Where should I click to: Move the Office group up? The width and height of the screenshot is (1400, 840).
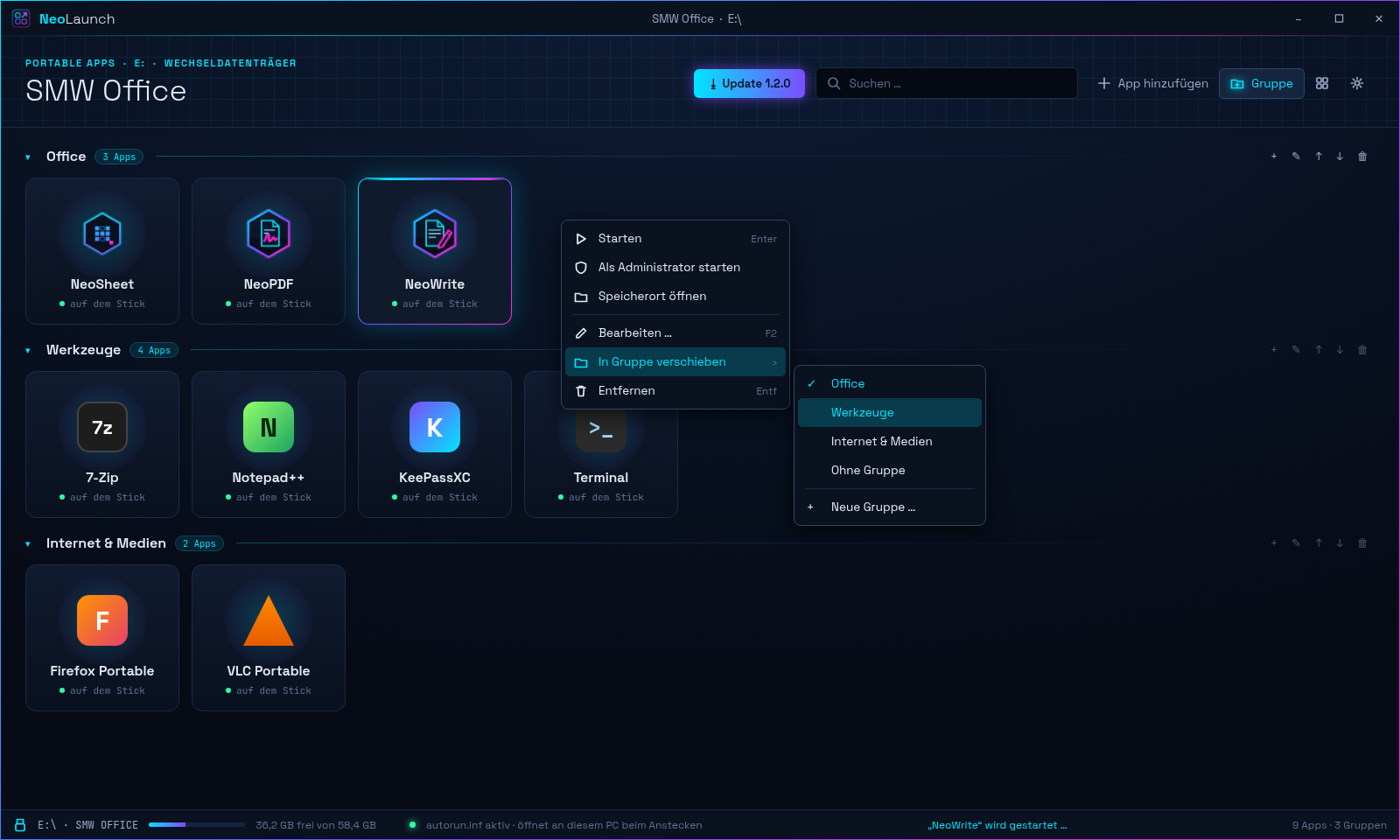tap(1319, 157)
